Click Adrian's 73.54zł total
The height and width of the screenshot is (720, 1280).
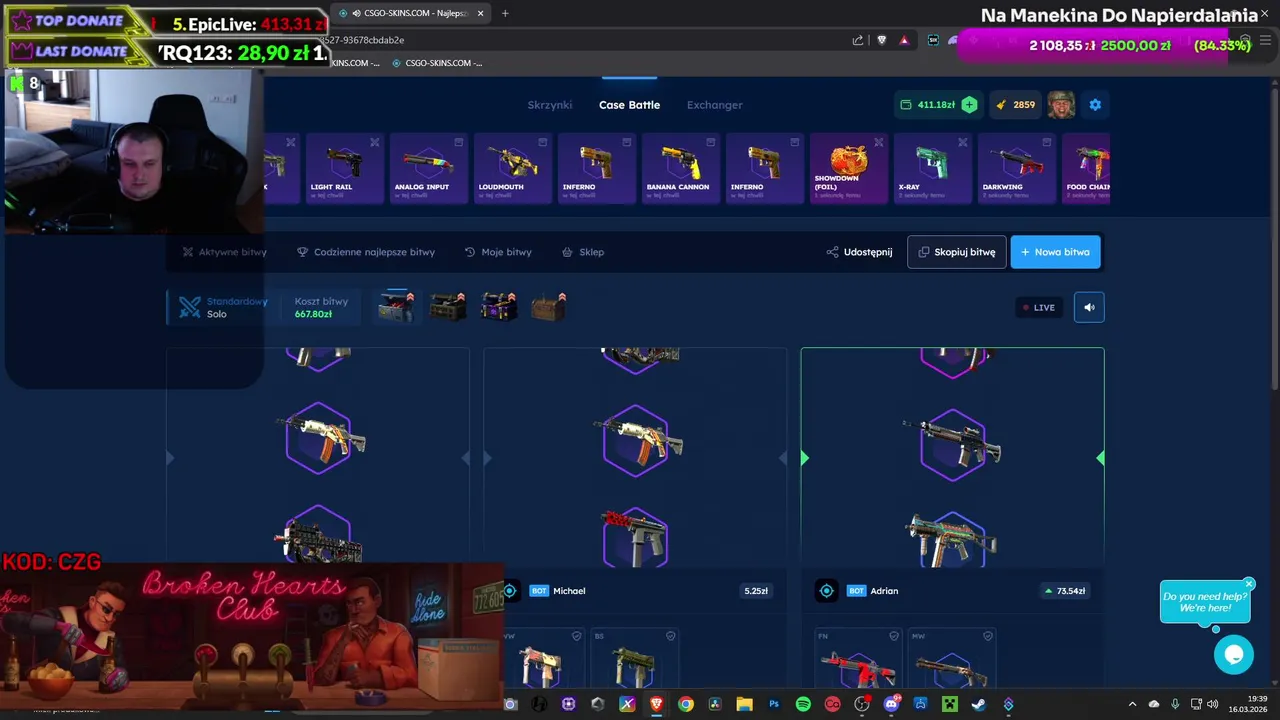pos(1064,591)
